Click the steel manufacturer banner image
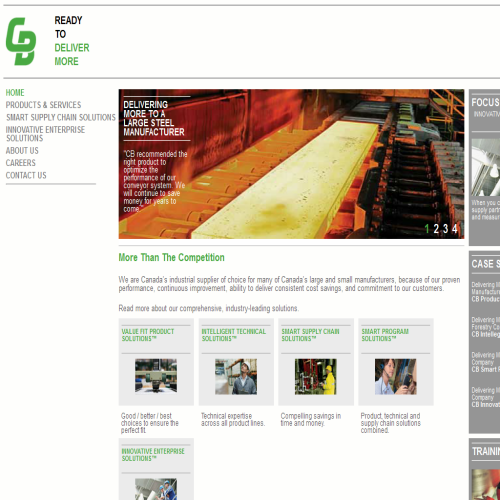500x500 pixels. [291, 164]
